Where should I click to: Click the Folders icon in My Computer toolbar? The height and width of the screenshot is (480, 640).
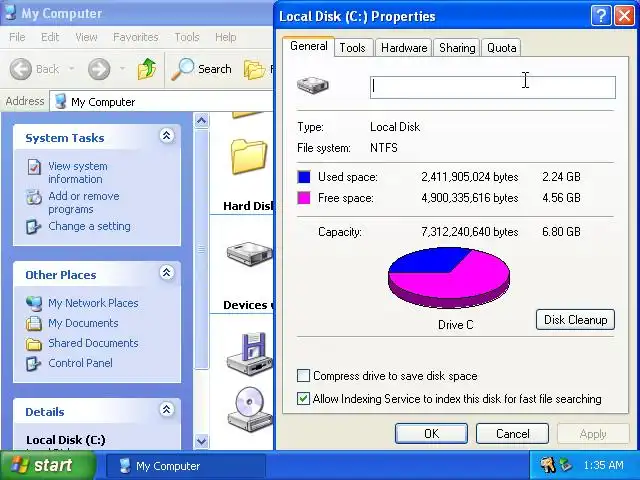point(254,70)
